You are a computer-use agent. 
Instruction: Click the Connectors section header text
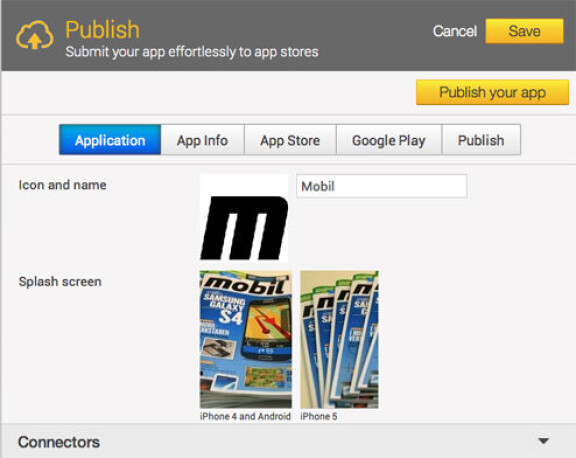[x=59, y=442]
